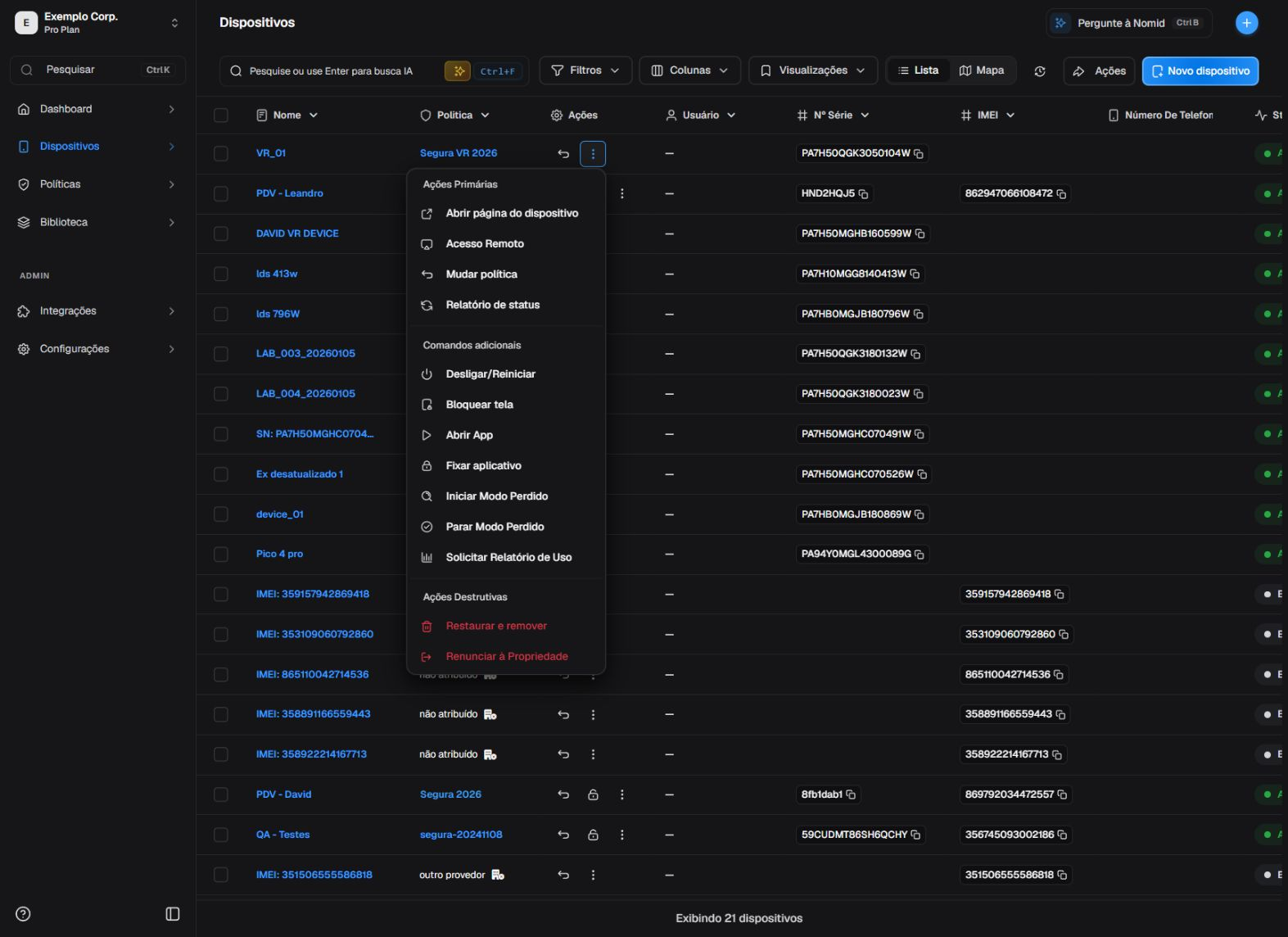Check the box for VR_01 row
The height and width of the screenshot is (937, 1288).
point(221,154)
